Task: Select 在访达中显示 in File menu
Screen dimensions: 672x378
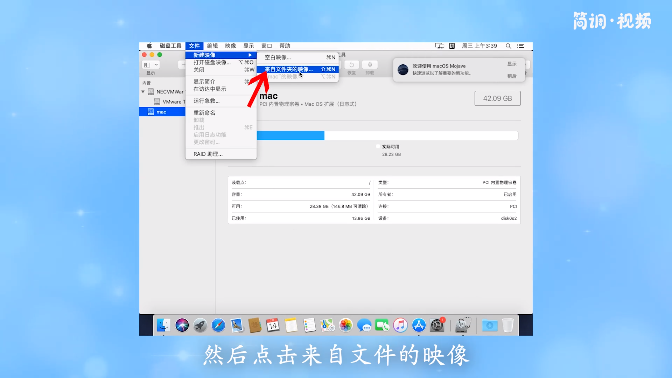Action: coord(221,89)
